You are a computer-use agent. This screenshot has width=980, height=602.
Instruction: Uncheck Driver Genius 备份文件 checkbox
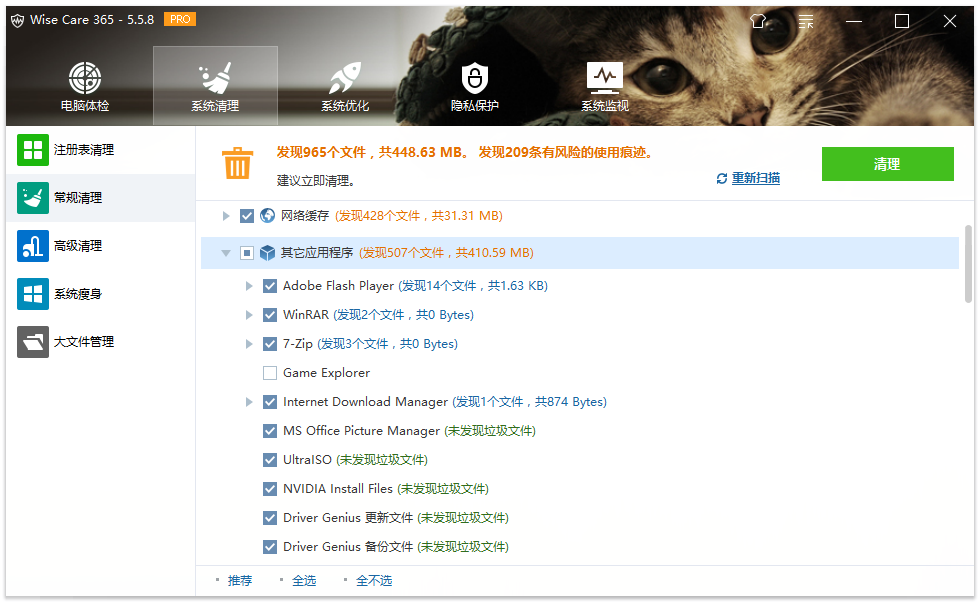click(270, 547)
